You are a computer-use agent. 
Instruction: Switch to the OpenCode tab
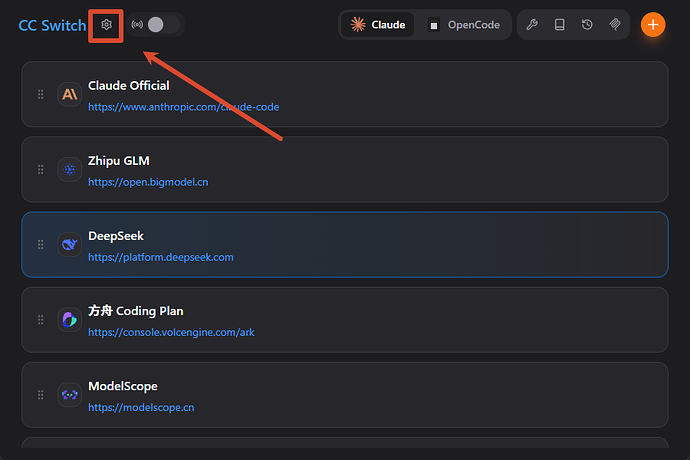[x=464, y=25]
